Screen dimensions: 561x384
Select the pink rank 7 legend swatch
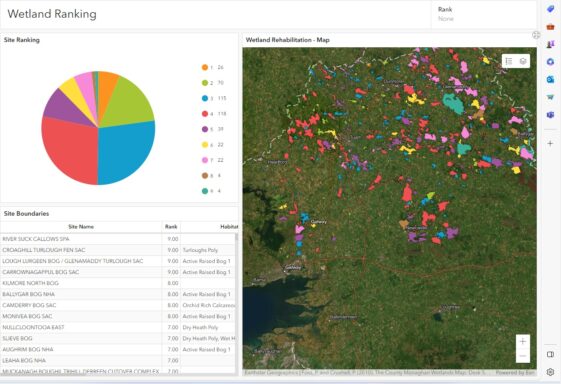(x=205, y=160)
